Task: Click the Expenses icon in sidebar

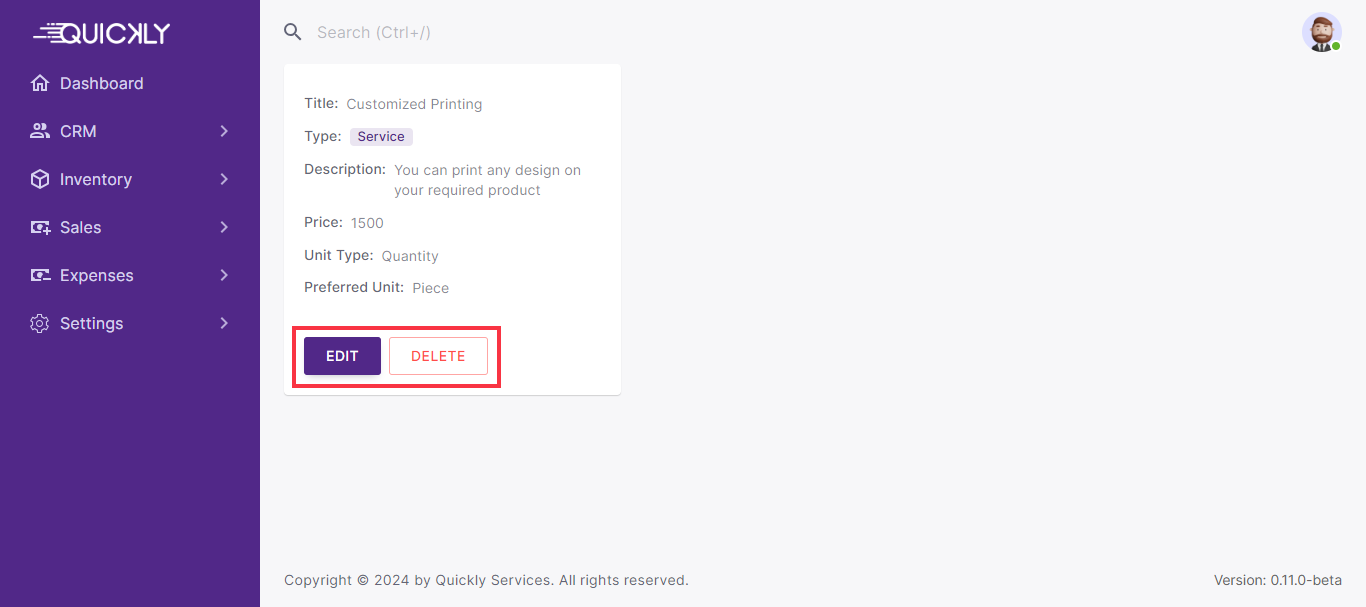Action: [40, 275]
